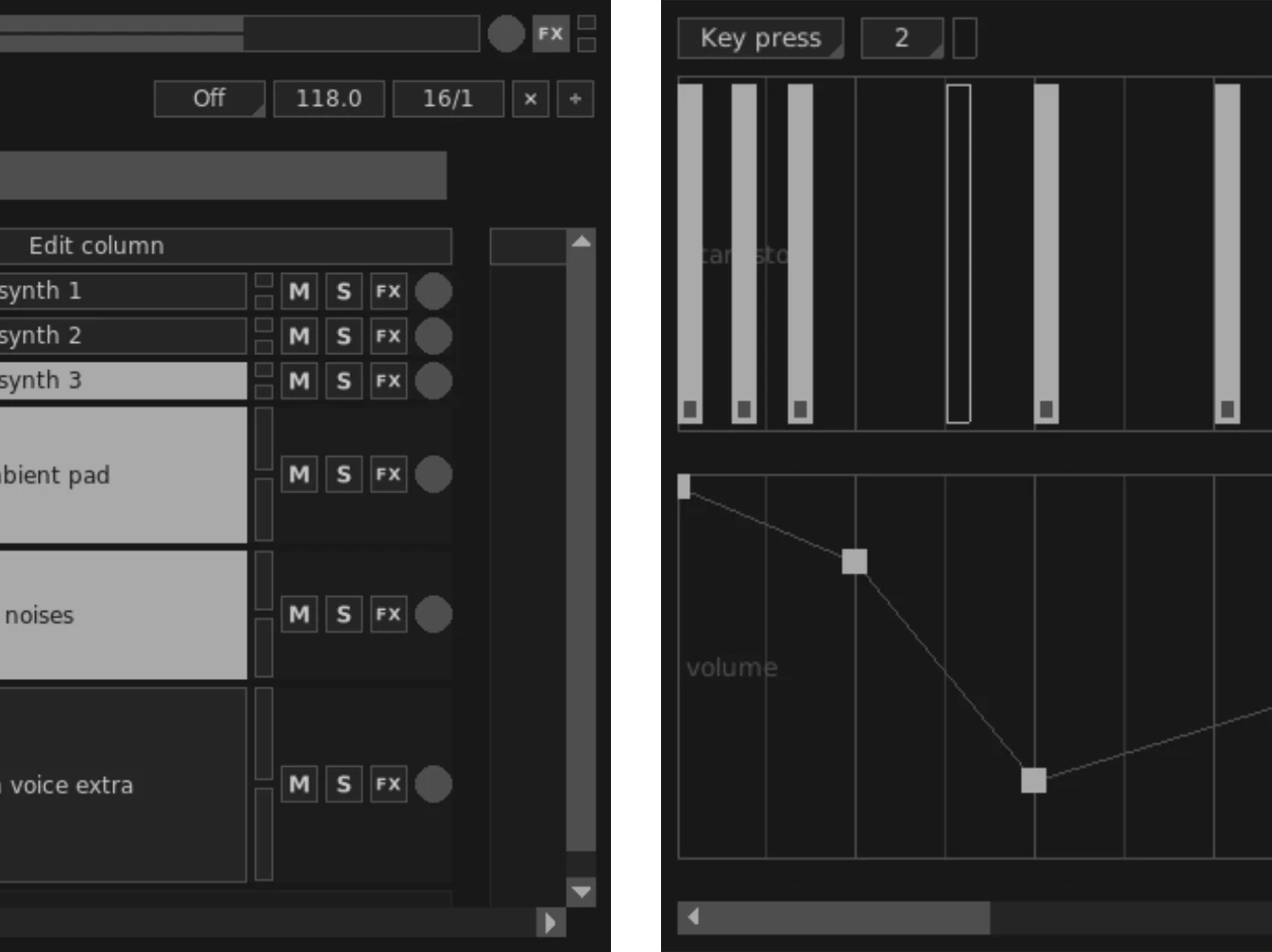Viewport: 1272px width, 952px height.
Task: Select the voice extra track
Action: pos(123,784)
